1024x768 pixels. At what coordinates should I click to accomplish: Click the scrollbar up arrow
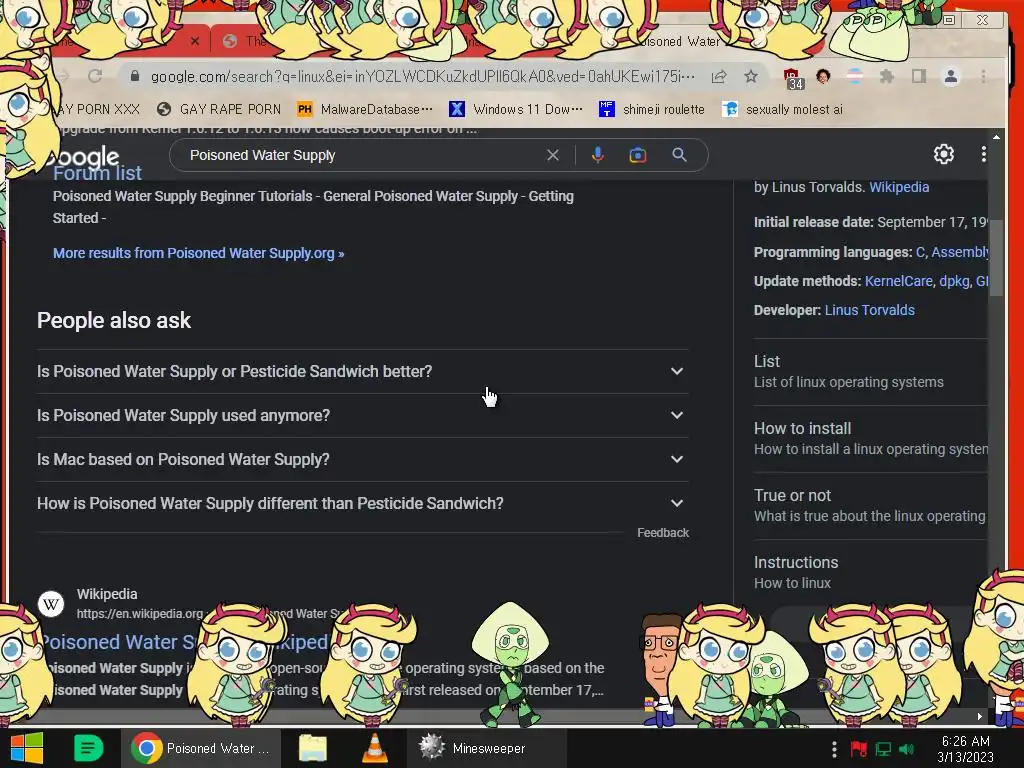(x=996, y=137)
